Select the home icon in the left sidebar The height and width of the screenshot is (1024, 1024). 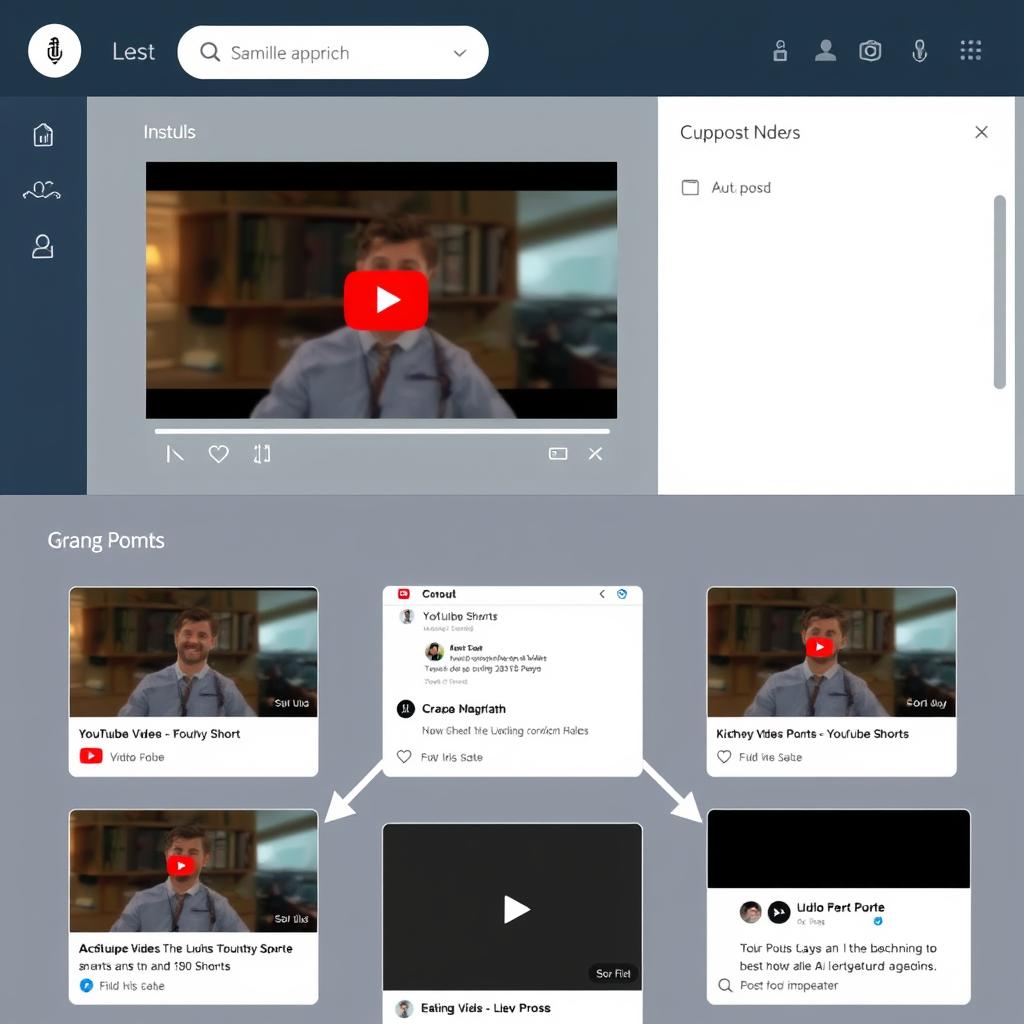tap(41, 133)
